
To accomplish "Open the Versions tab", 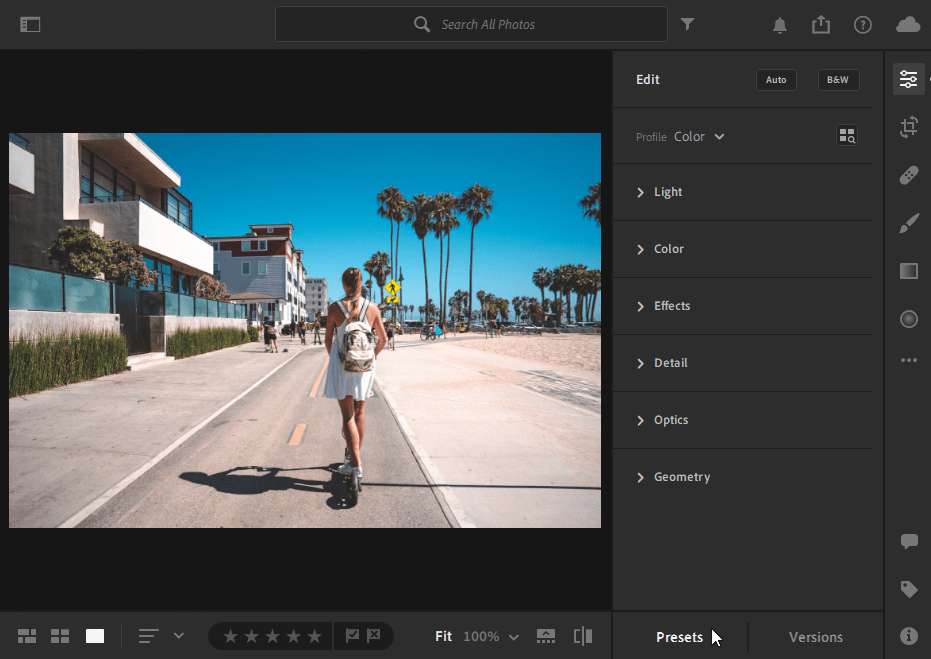I will 816,637.
